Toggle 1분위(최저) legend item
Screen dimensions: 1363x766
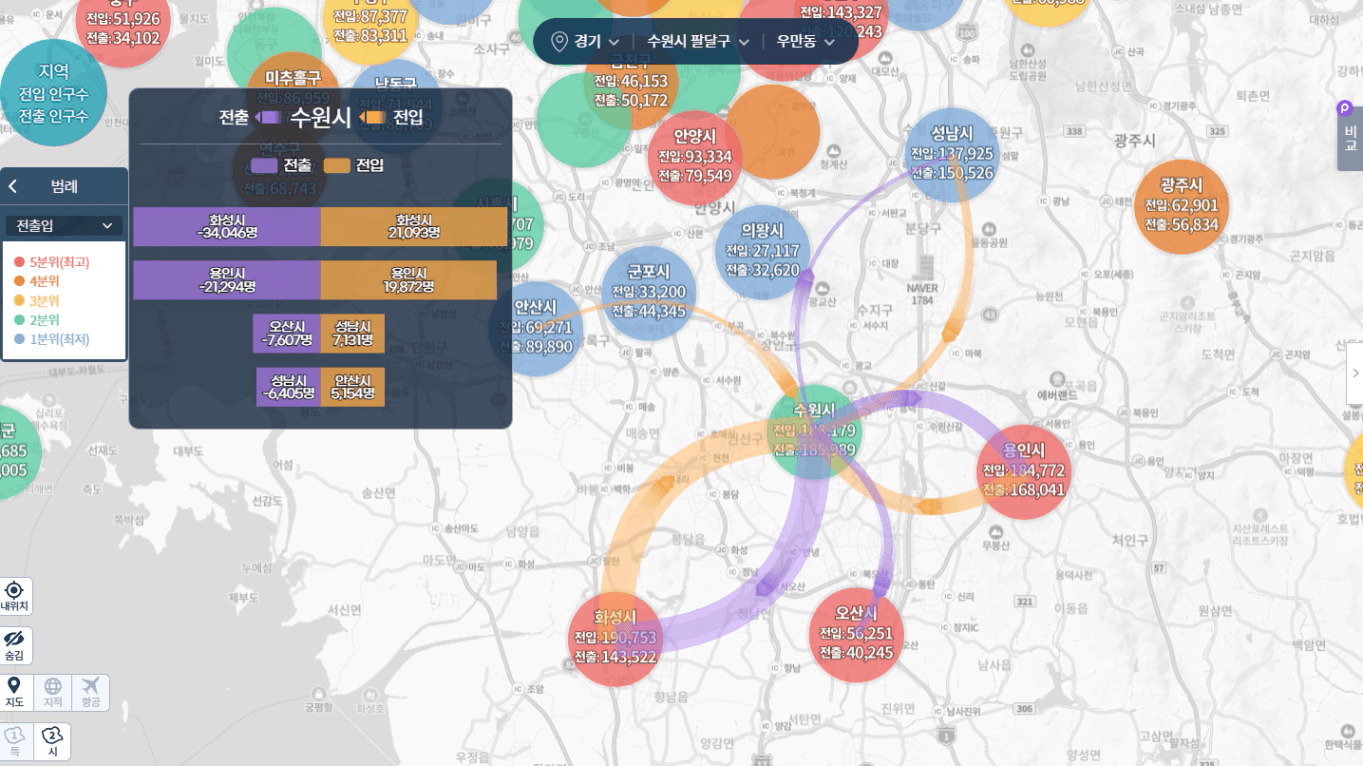(52, 339)
